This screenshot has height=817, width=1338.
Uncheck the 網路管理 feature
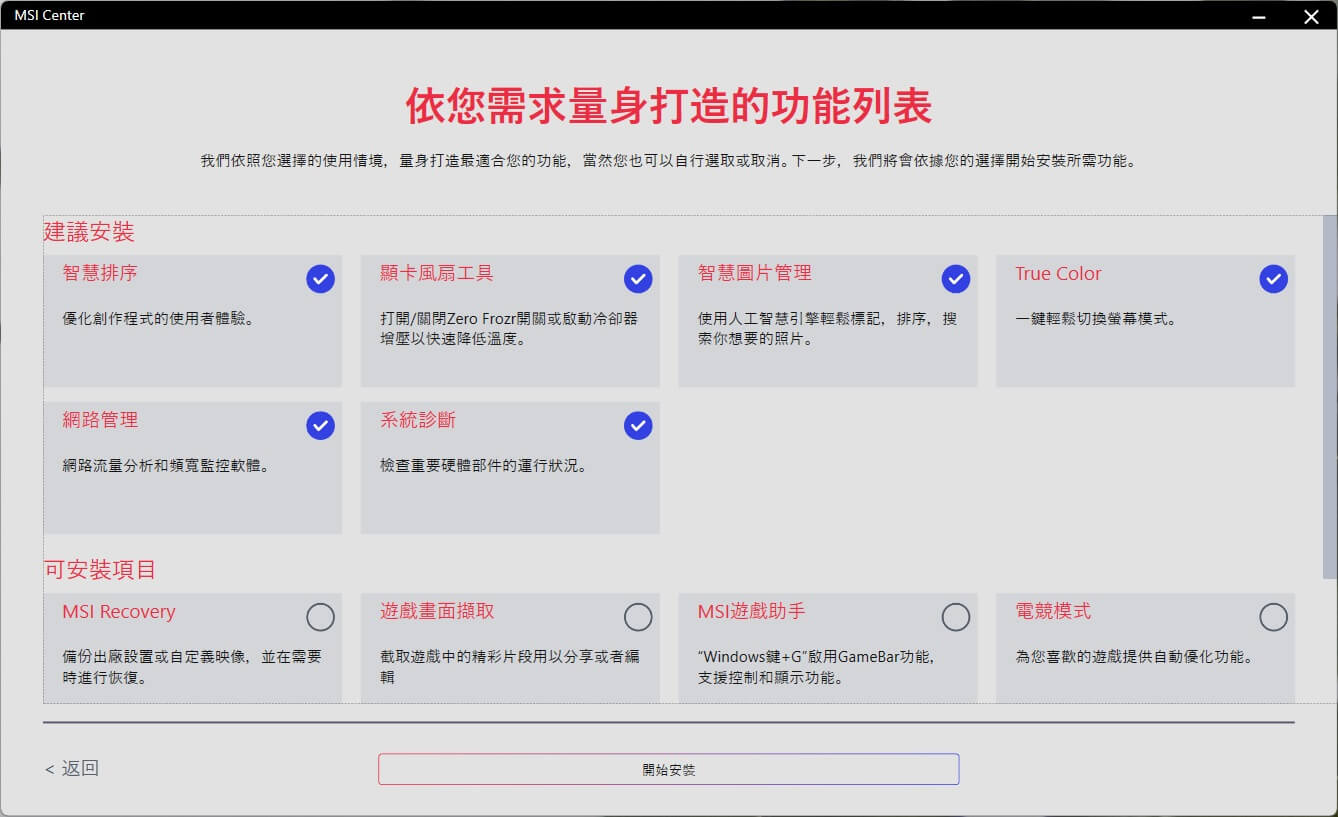[x=320, y=426]
